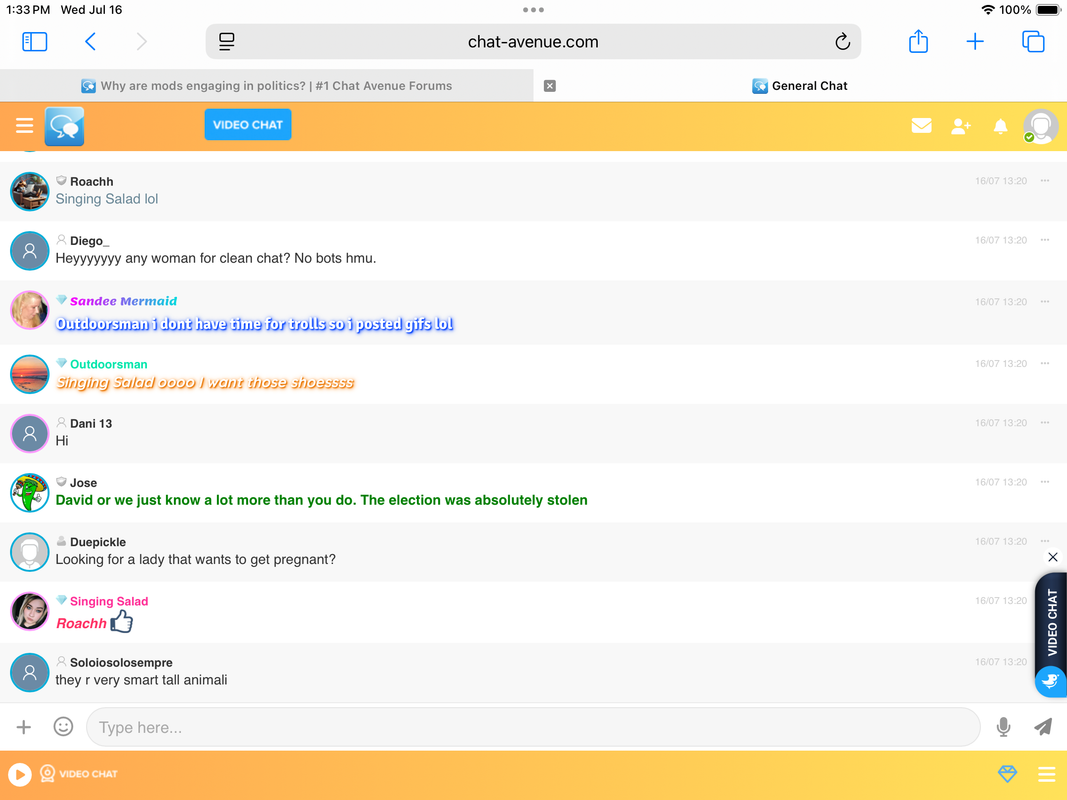Screen dimensions: 1067x800
Task: Open Diego_'s default avatar
Action: [x=30, y=251]
